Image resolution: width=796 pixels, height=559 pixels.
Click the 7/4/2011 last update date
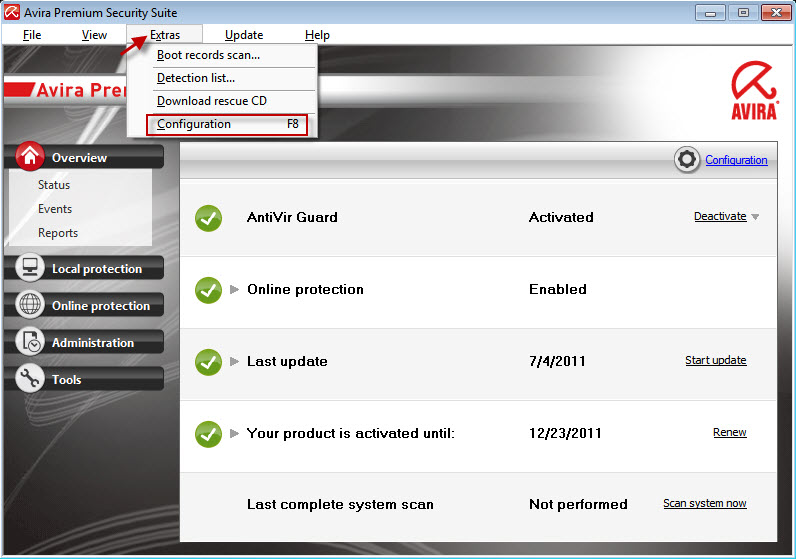(x=557, y=361)
